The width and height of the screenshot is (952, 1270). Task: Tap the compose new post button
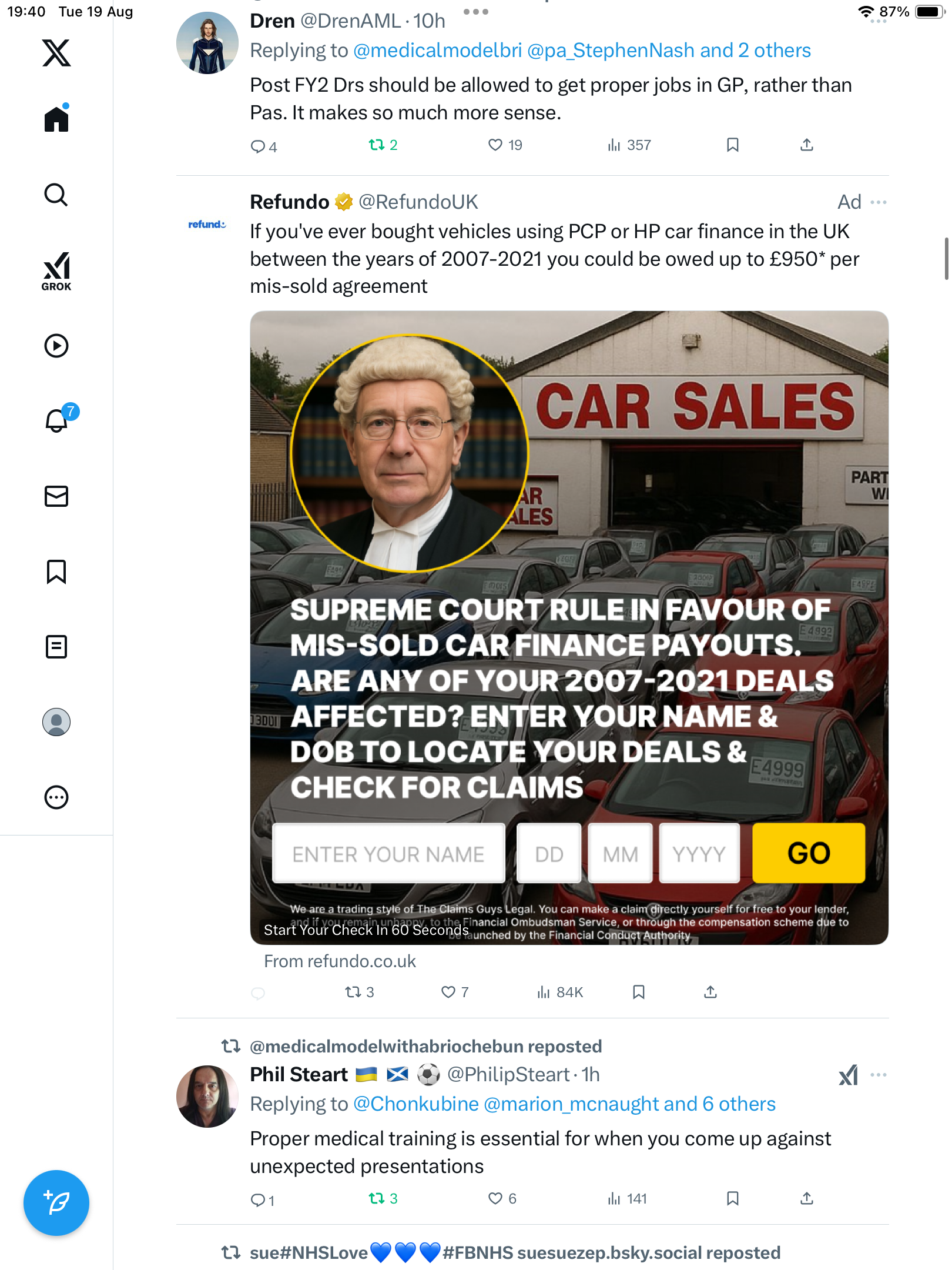[x=56, y=1203]
